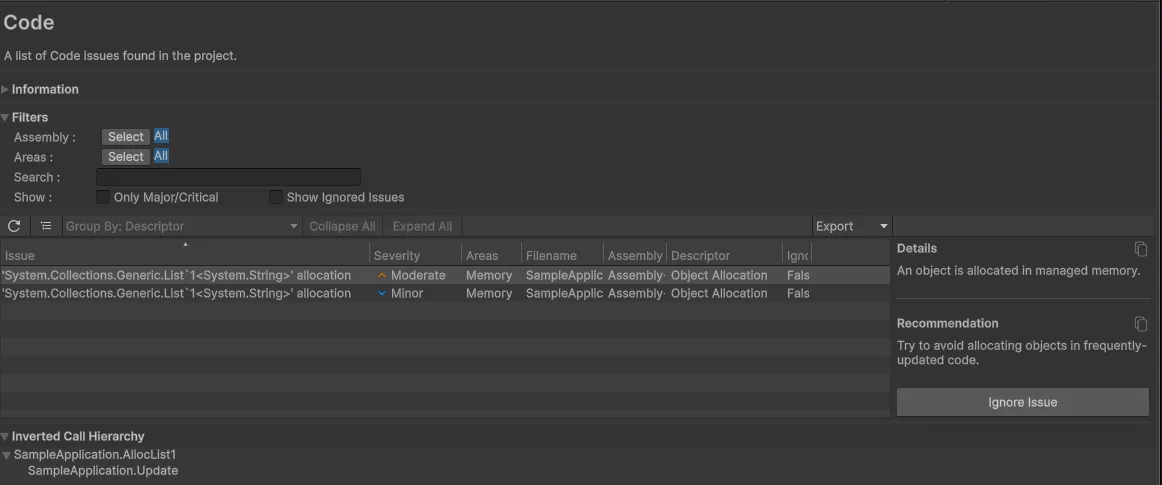Click the Ignore Issue button
Screen dimensions: 1162x485
point(1022,402)
